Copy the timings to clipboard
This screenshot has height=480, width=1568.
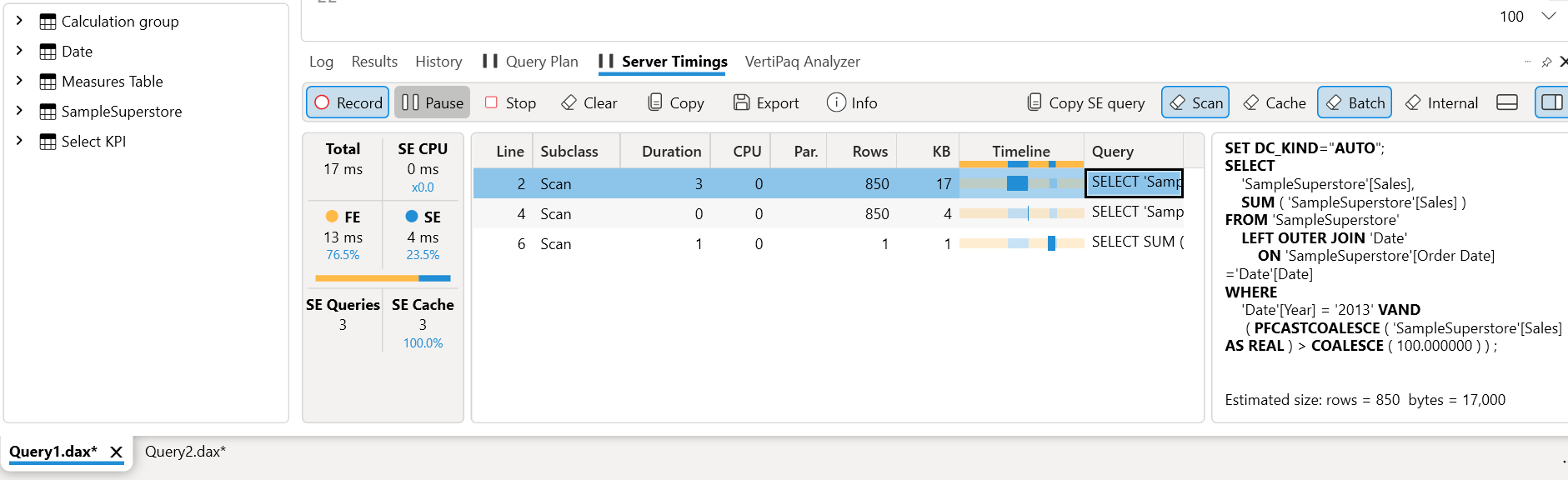click(x=676, y=102)
